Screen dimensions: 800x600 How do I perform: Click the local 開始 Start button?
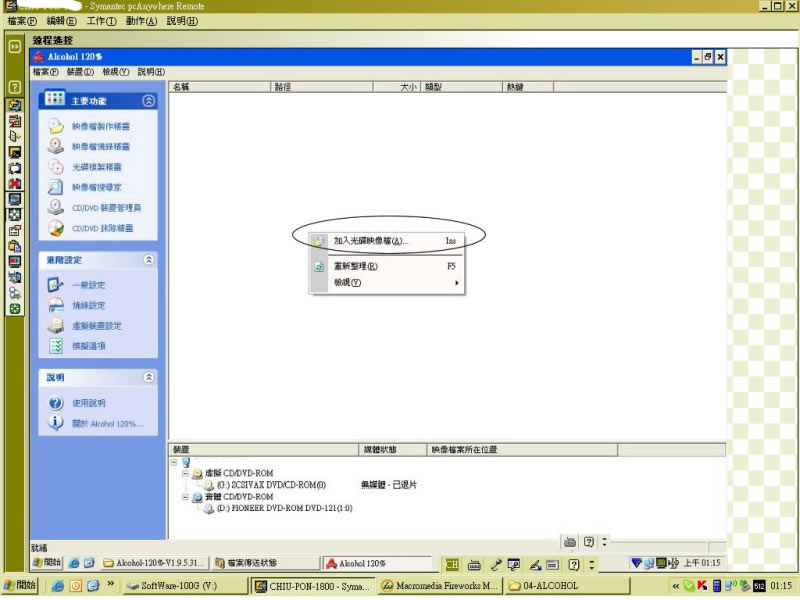click(x=20, y=585)
